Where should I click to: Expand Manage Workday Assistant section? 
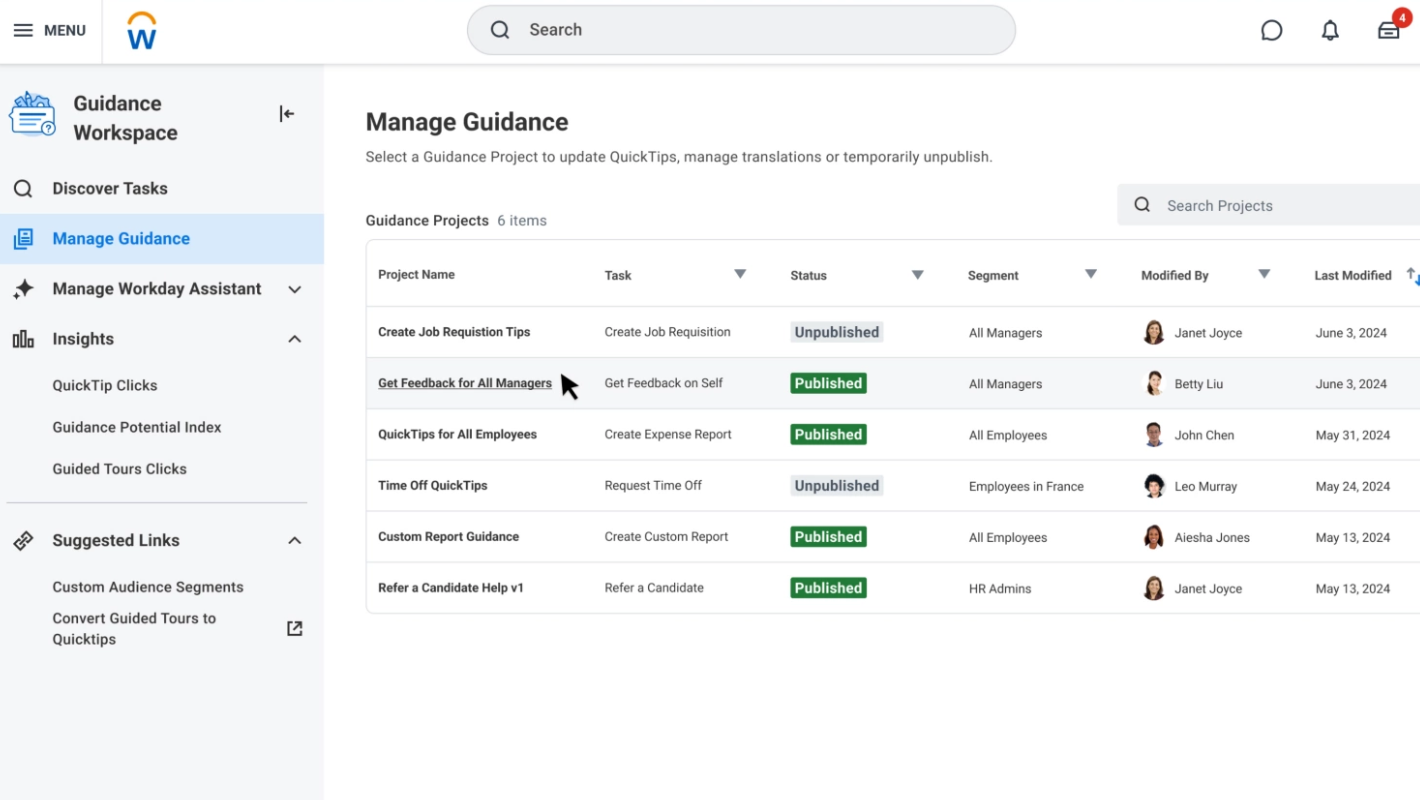point(295,289)
